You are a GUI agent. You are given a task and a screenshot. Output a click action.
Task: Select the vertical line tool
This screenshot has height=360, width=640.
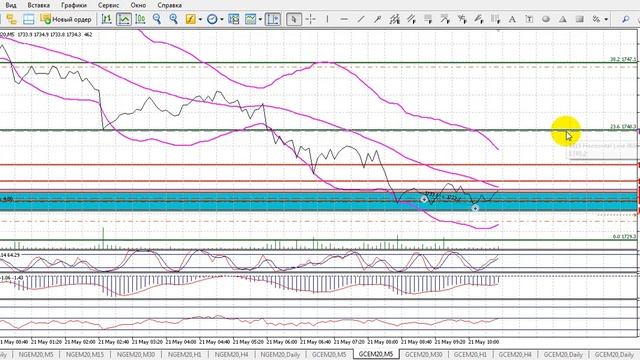pyautogui.click(x=327, y=19)
